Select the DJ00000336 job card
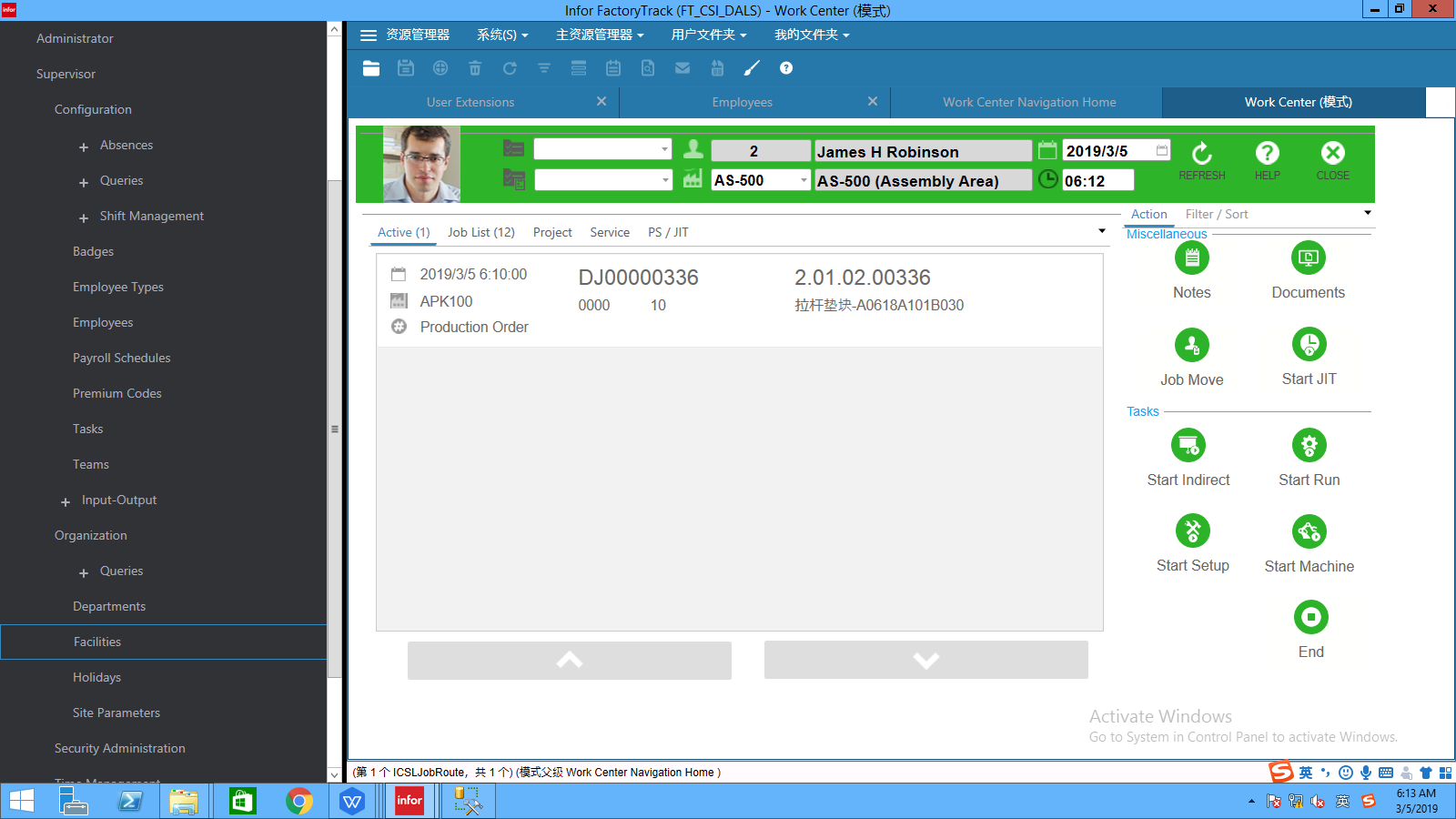1456x819 pixels. tap(740, 300)
